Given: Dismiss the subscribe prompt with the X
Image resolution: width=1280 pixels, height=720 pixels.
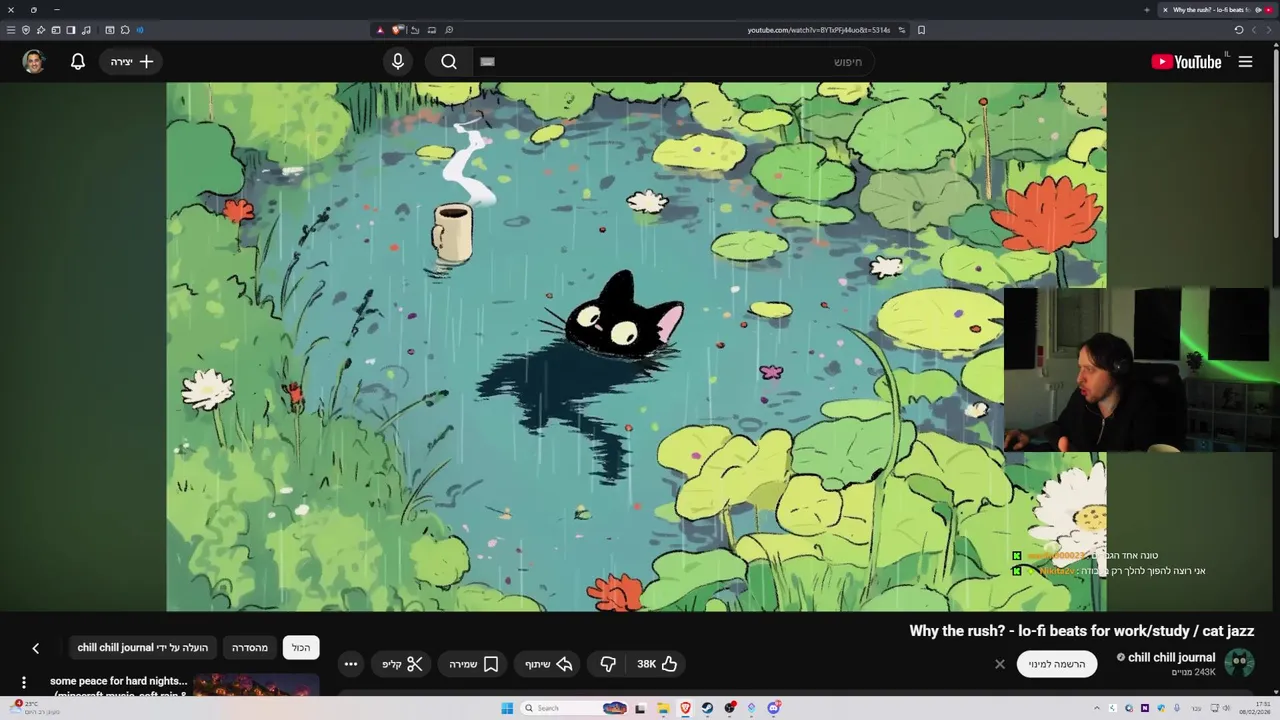Looking at the screenshot, I should pos(999,664).
